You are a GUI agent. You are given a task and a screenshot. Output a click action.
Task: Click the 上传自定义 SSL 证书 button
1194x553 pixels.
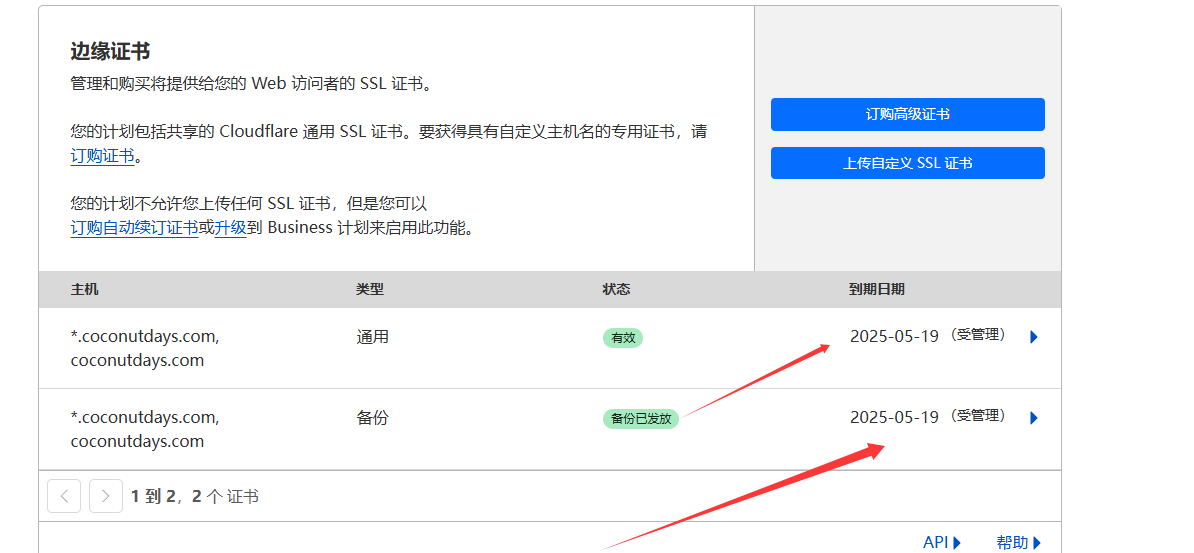click(907, 163)
